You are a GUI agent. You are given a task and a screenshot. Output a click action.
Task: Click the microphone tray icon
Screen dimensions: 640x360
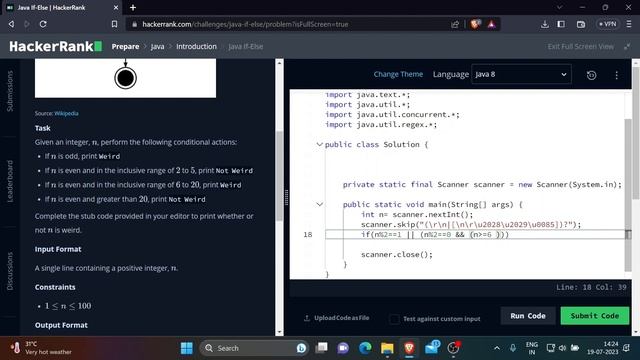(x=513, y=348)
